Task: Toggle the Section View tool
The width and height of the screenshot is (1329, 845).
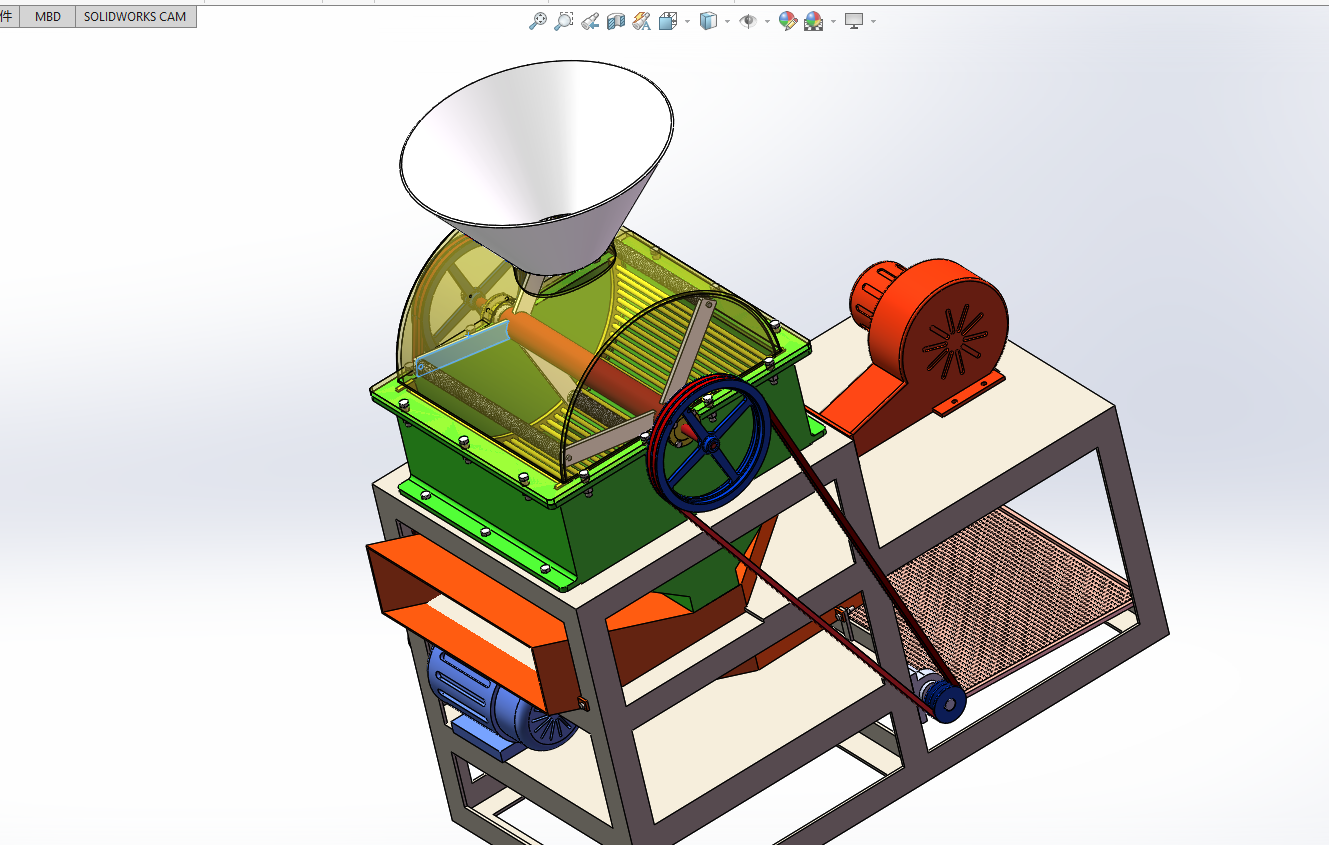Action: (x=616, y=20)
